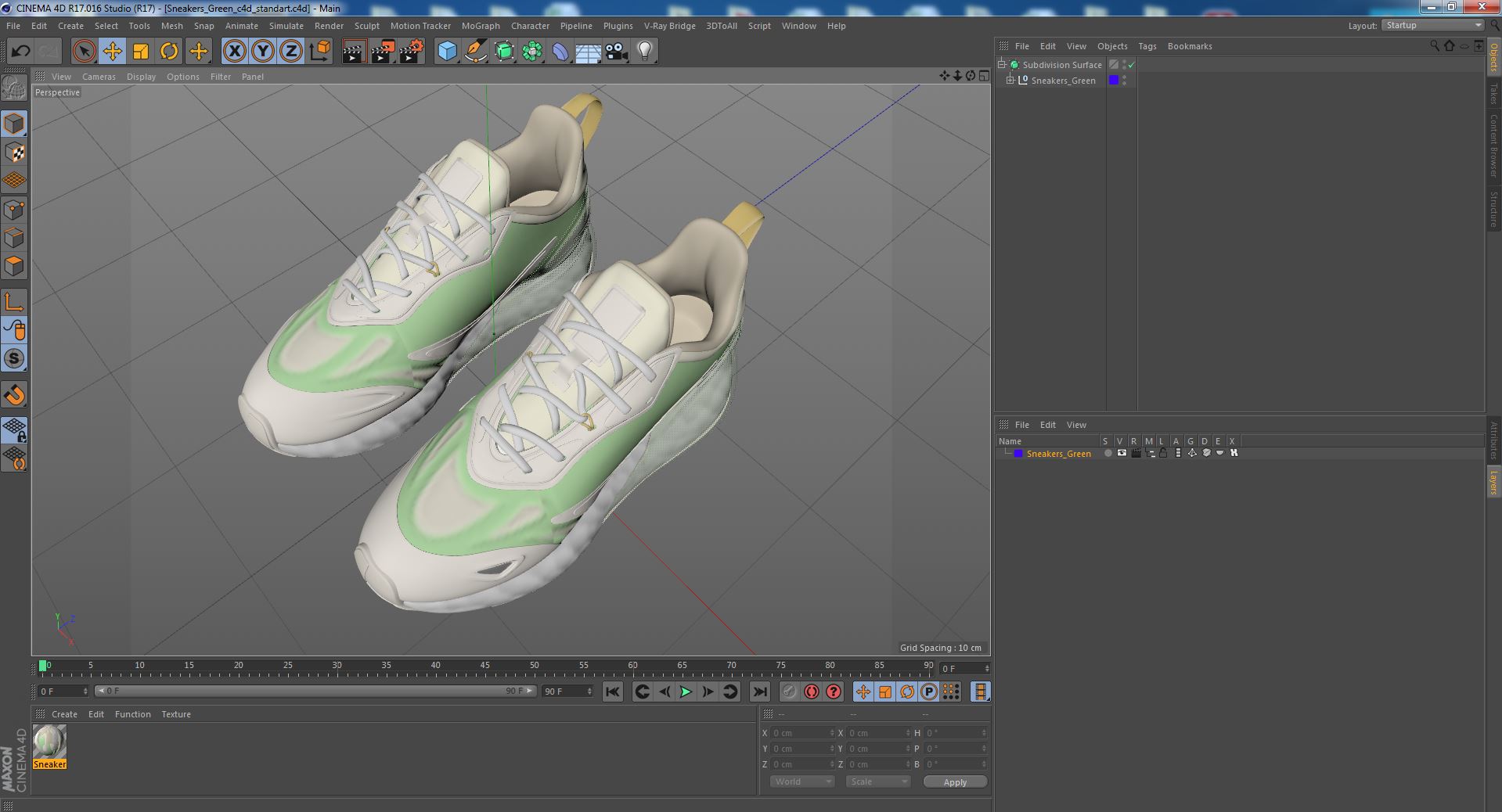
Task: Click Make Editable icon in left sidebar
Action: click(x=14, y=88)
